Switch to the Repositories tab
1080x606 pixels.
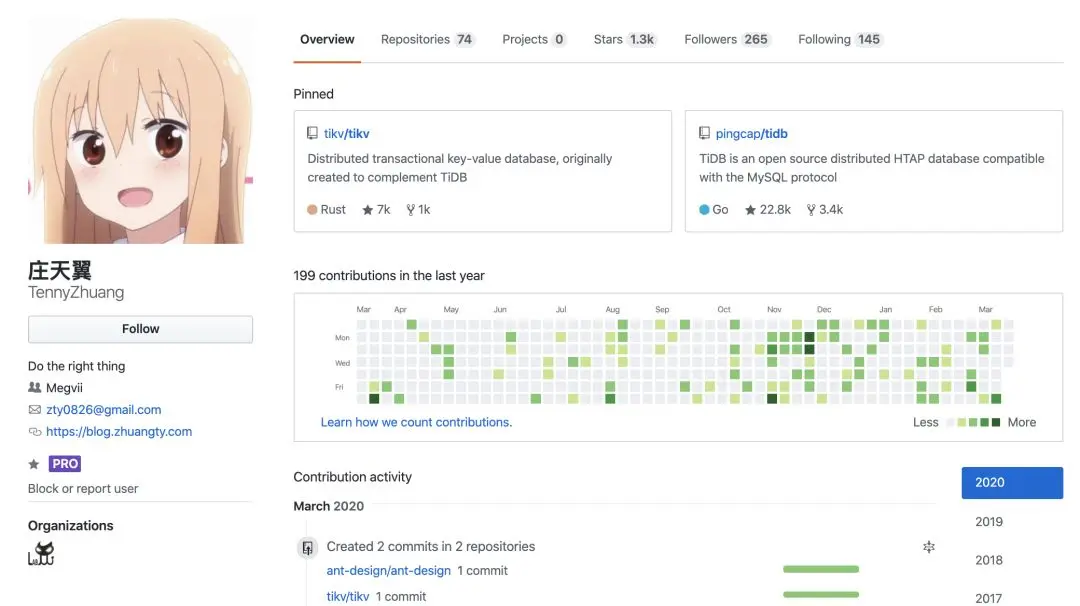tap(427, 39)
